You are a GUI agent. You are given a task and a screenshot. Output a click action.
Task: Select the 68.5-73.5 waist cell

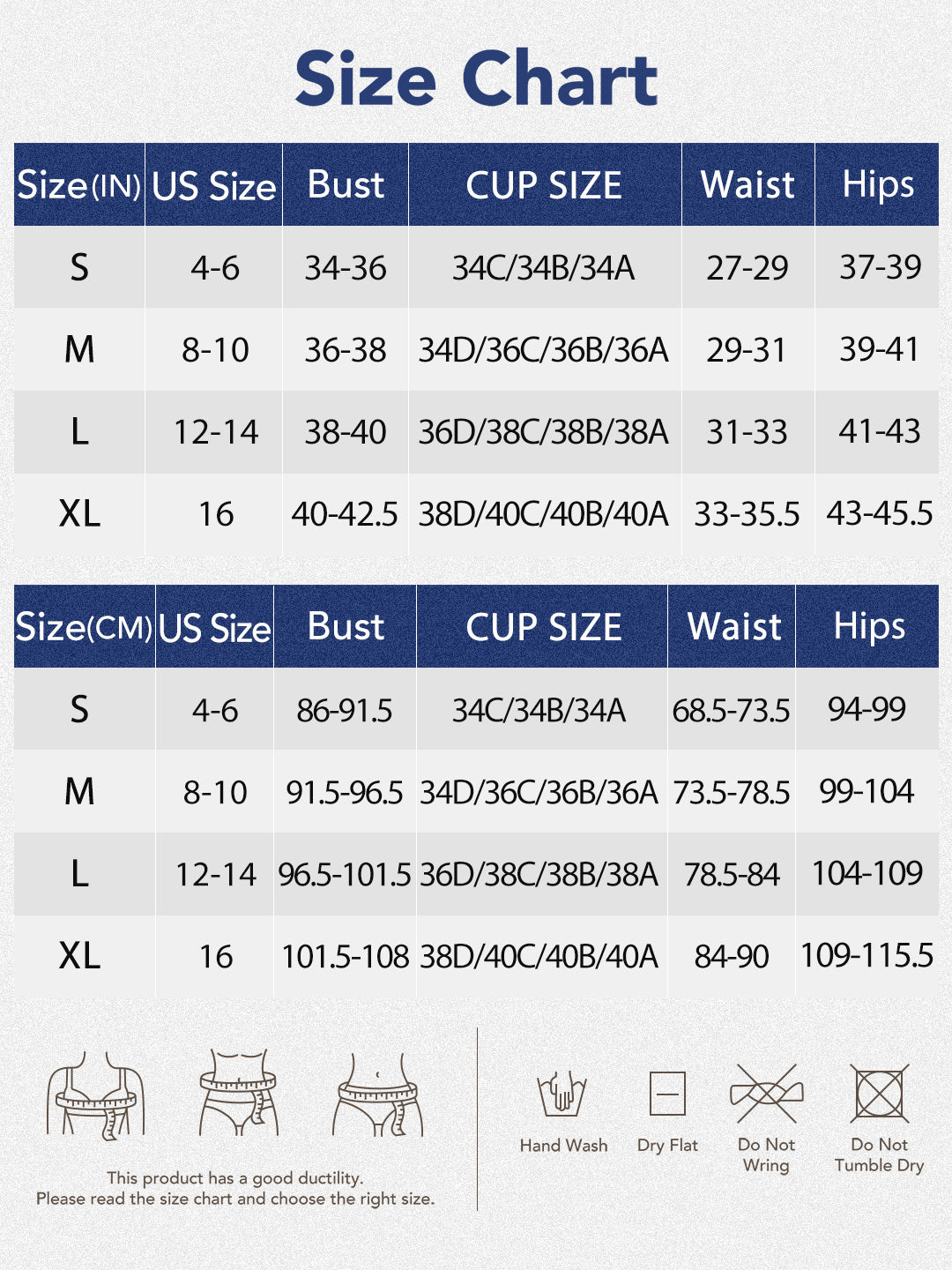coord(731,710)
